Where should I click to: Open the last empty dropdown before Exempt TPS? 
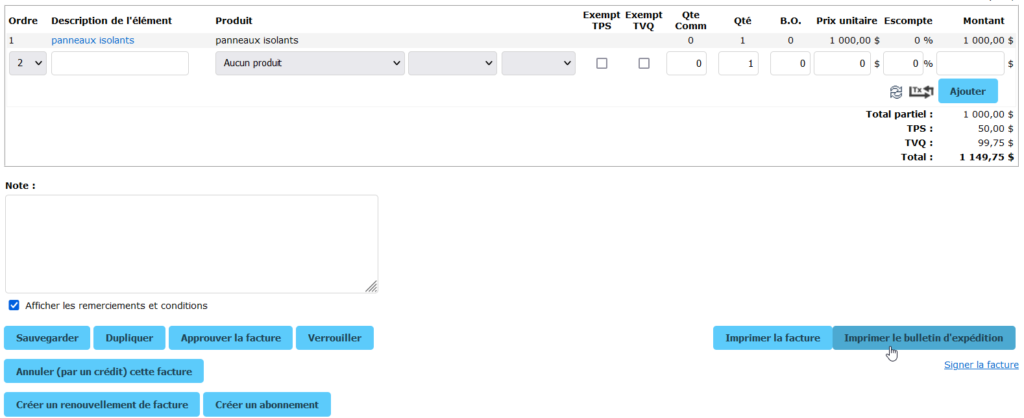click(x=538, y=63)
